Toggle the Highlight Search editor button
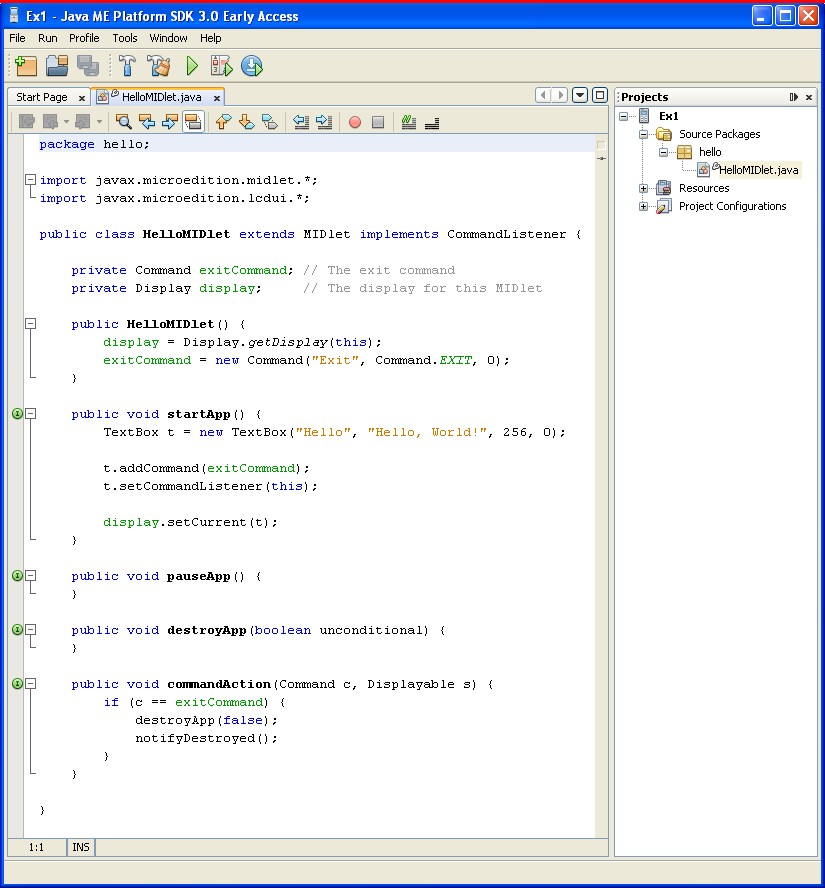The height and width of the screenshot is (888, 825). pyautogui.click(x=193, y=122)
